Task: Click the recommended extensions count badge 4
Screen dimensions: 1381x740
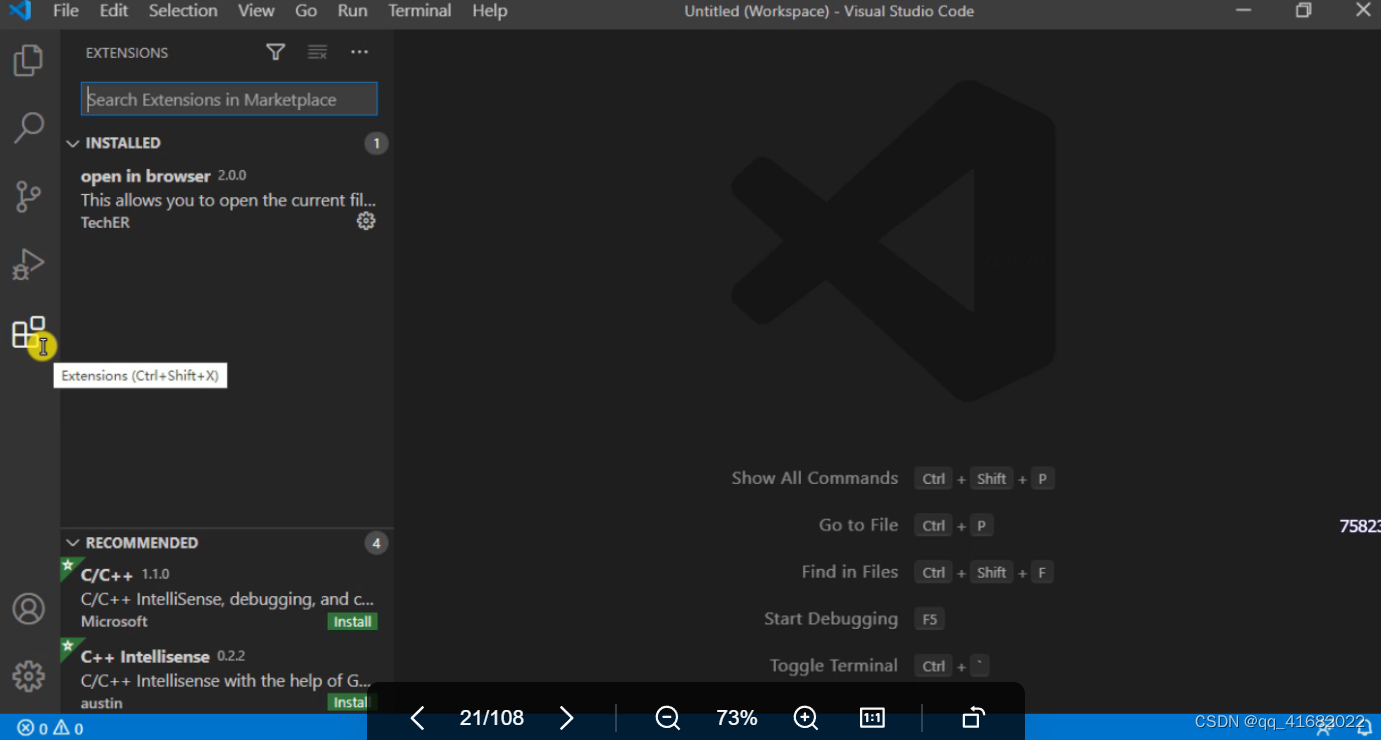Action: tap(376, 543)
